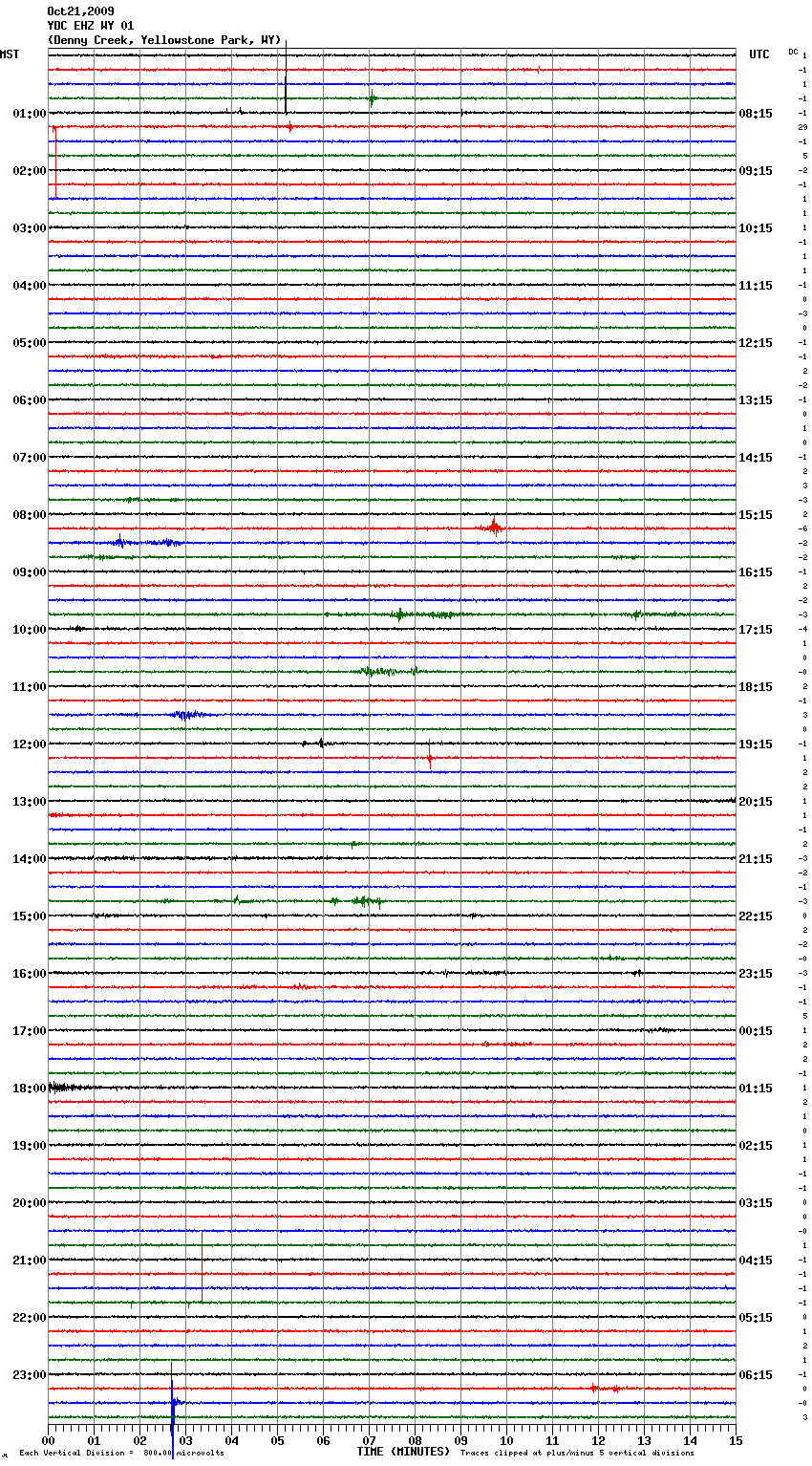Select minute tick 00 on the bottom axis

(48, 1440)
